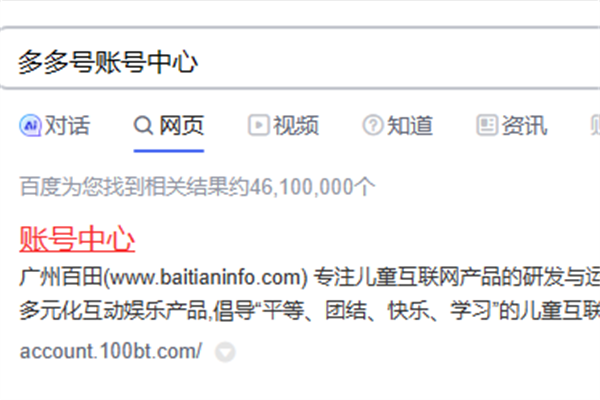Select the 网页 tab label
This screenshot has height=400, width=600.
(181, 125)
